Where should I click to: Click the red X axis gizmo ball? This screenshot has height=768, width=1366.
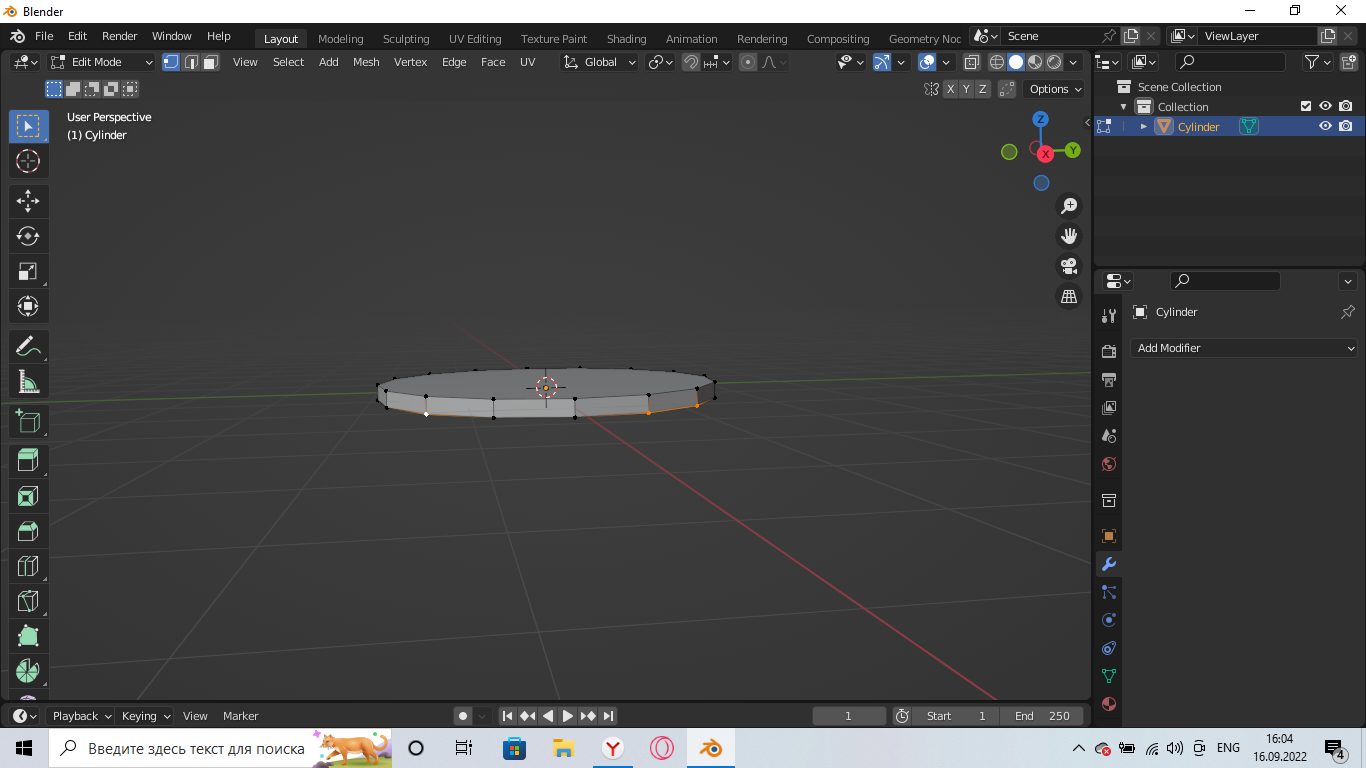pyautogui.click(x=1045, y=154)
